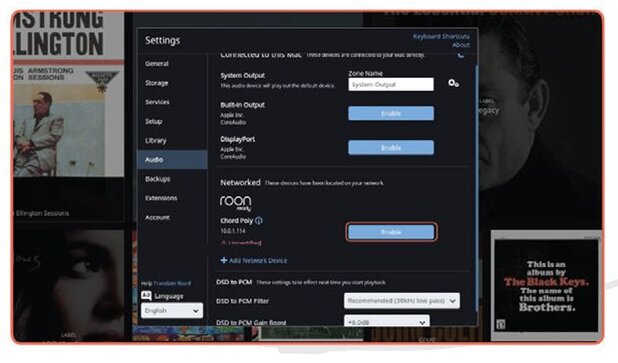Open the Keyboard Shortcuts link
Viewport: 618px width, 363px height.
441,36
